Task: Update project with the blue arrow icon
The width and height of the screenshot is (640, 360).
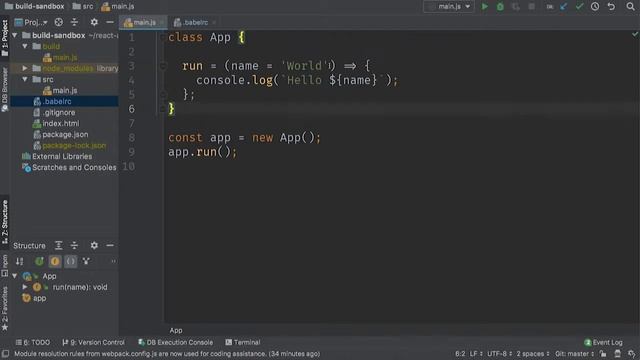Action: click(564, 7)
